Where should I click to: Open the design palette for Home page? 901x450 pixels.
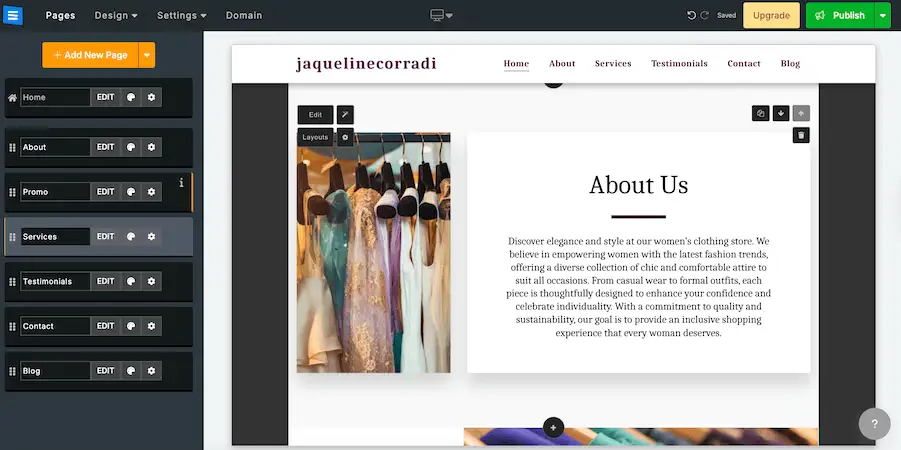coord(131,97)
